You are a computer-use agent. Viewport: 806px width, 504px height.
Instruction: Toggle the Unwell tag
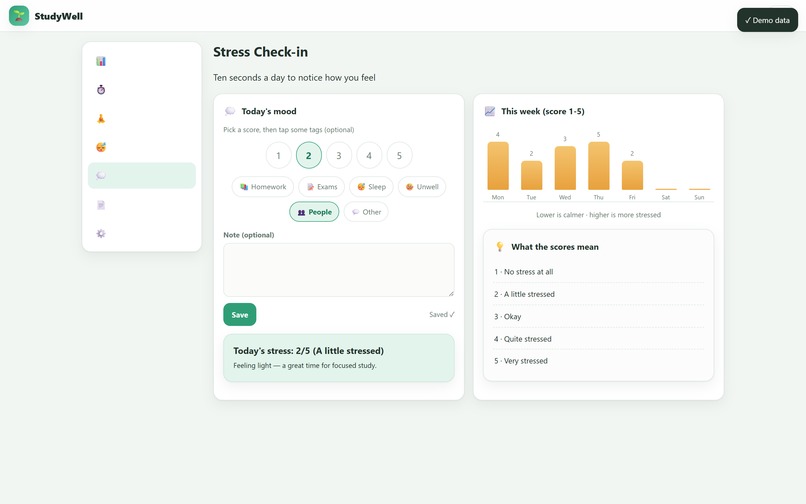(422, 187)
